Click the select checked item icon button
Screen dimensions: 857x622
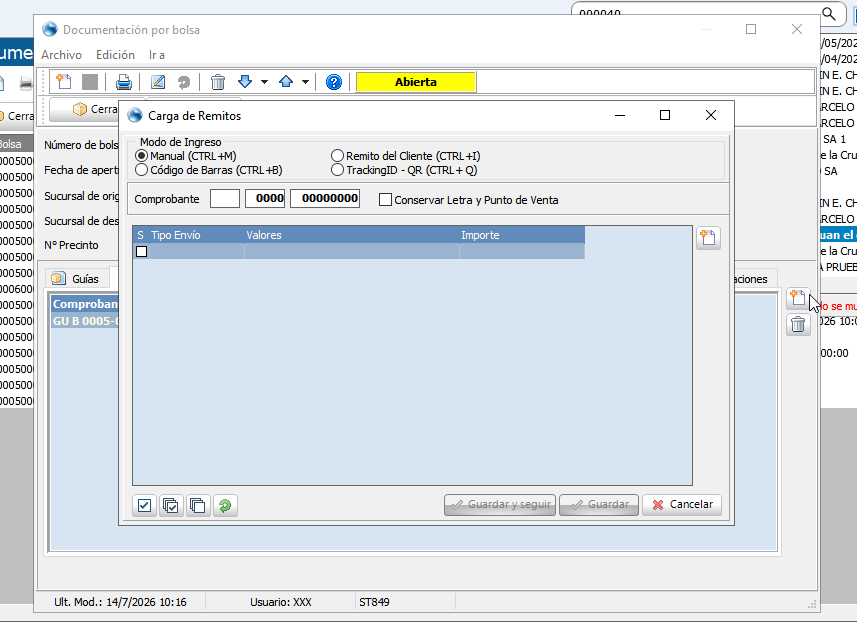144,506
